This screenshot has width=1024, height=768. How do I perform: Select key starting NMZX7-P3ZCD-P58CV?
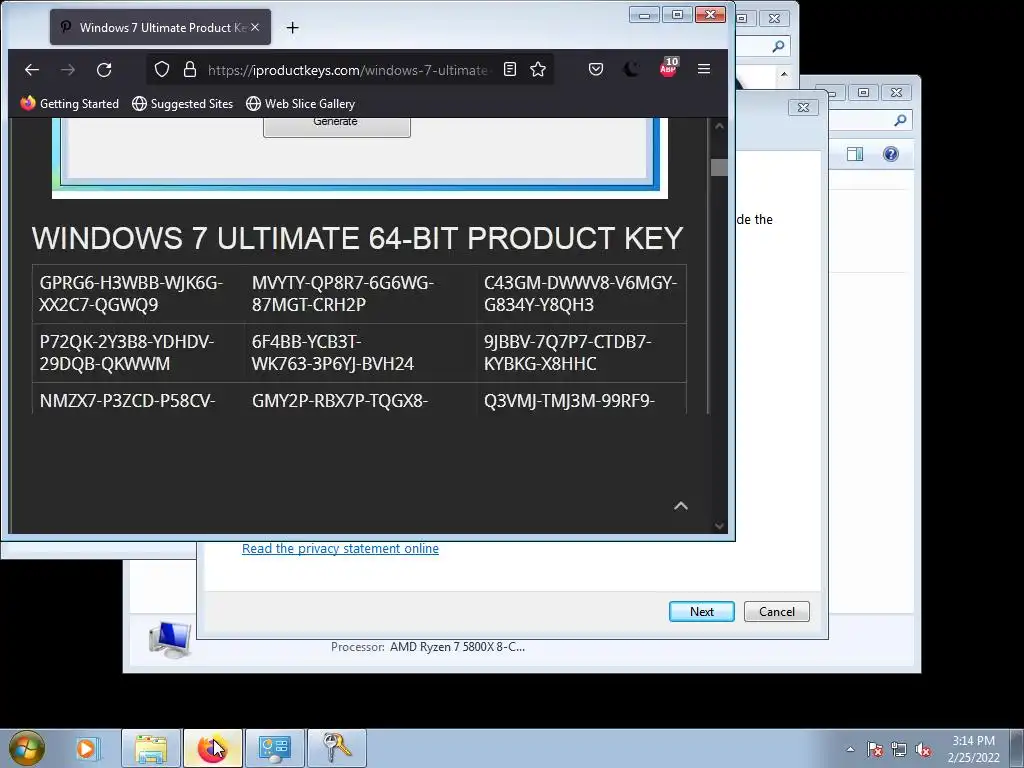click(x=127, y=400)
